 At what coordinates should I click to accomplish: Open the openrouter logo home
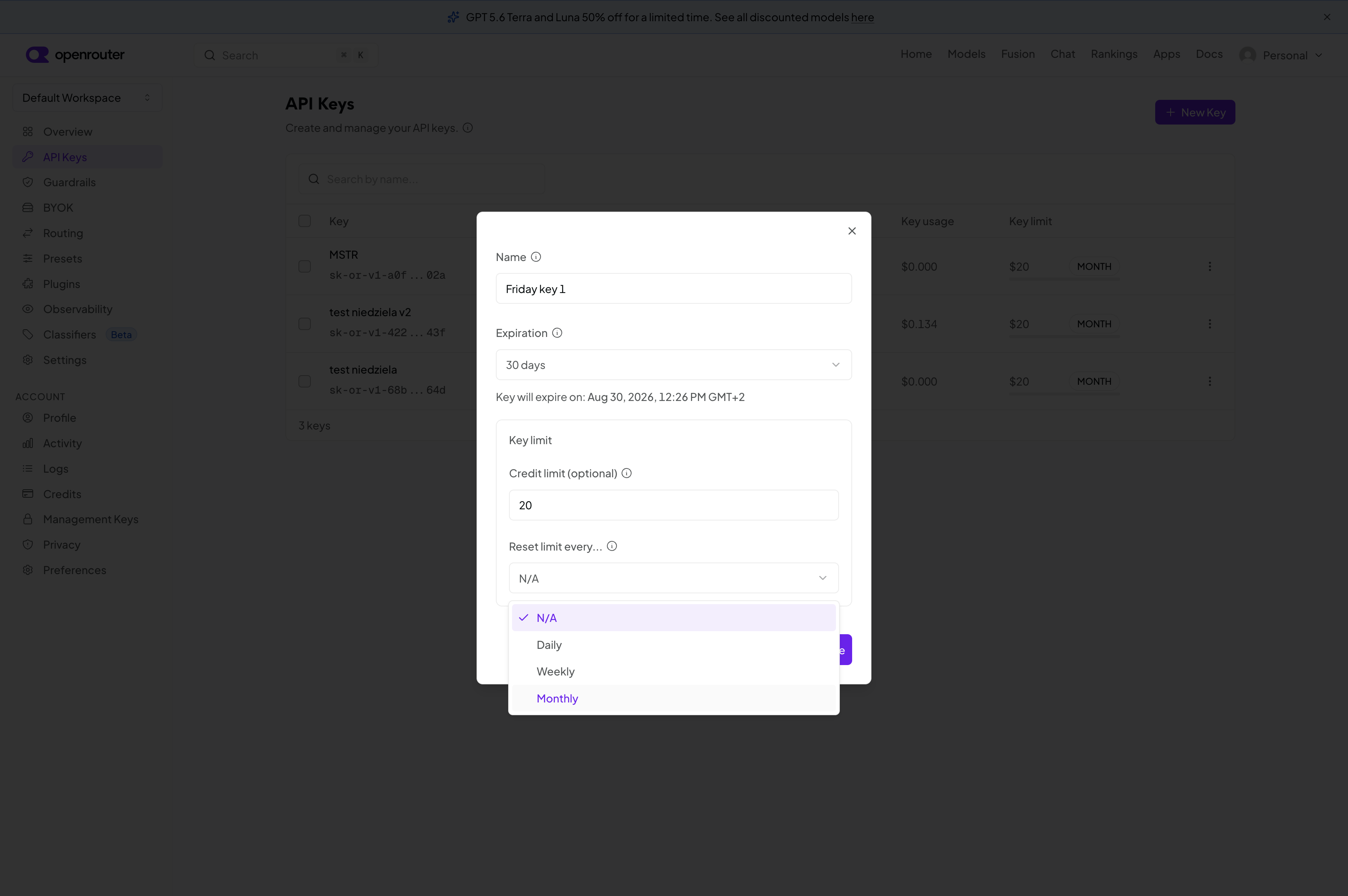coord(75,55)
